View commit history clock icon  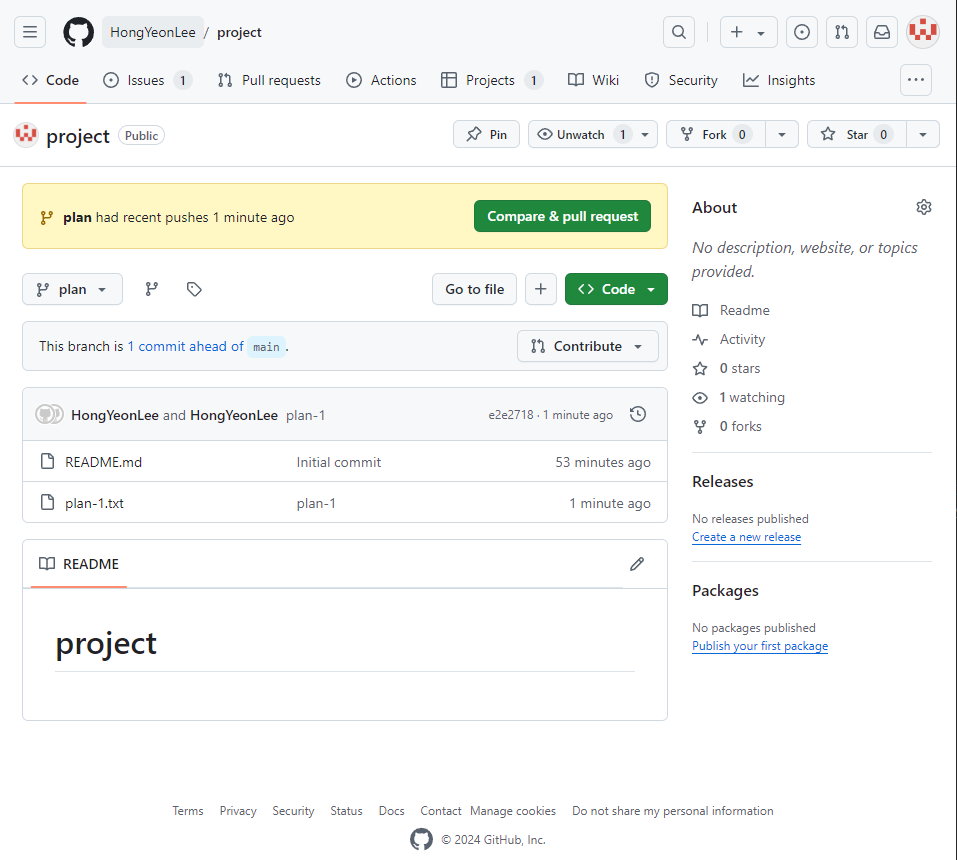[638, 414]
